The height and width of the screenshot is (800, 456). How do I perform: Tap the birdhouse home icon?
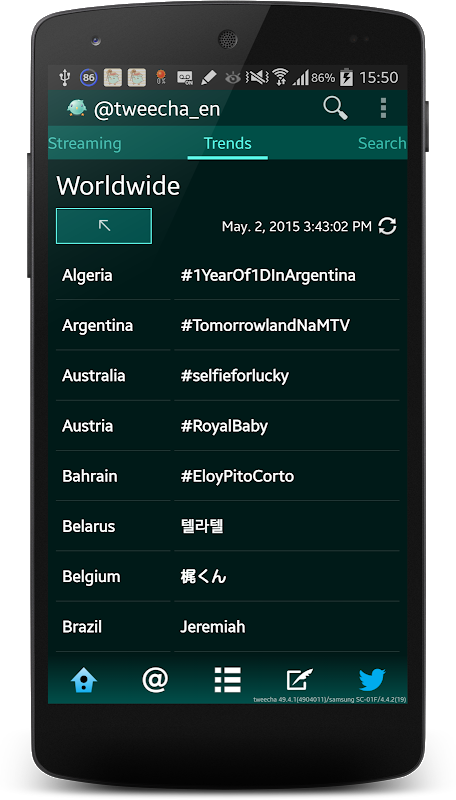pos(84,680)
